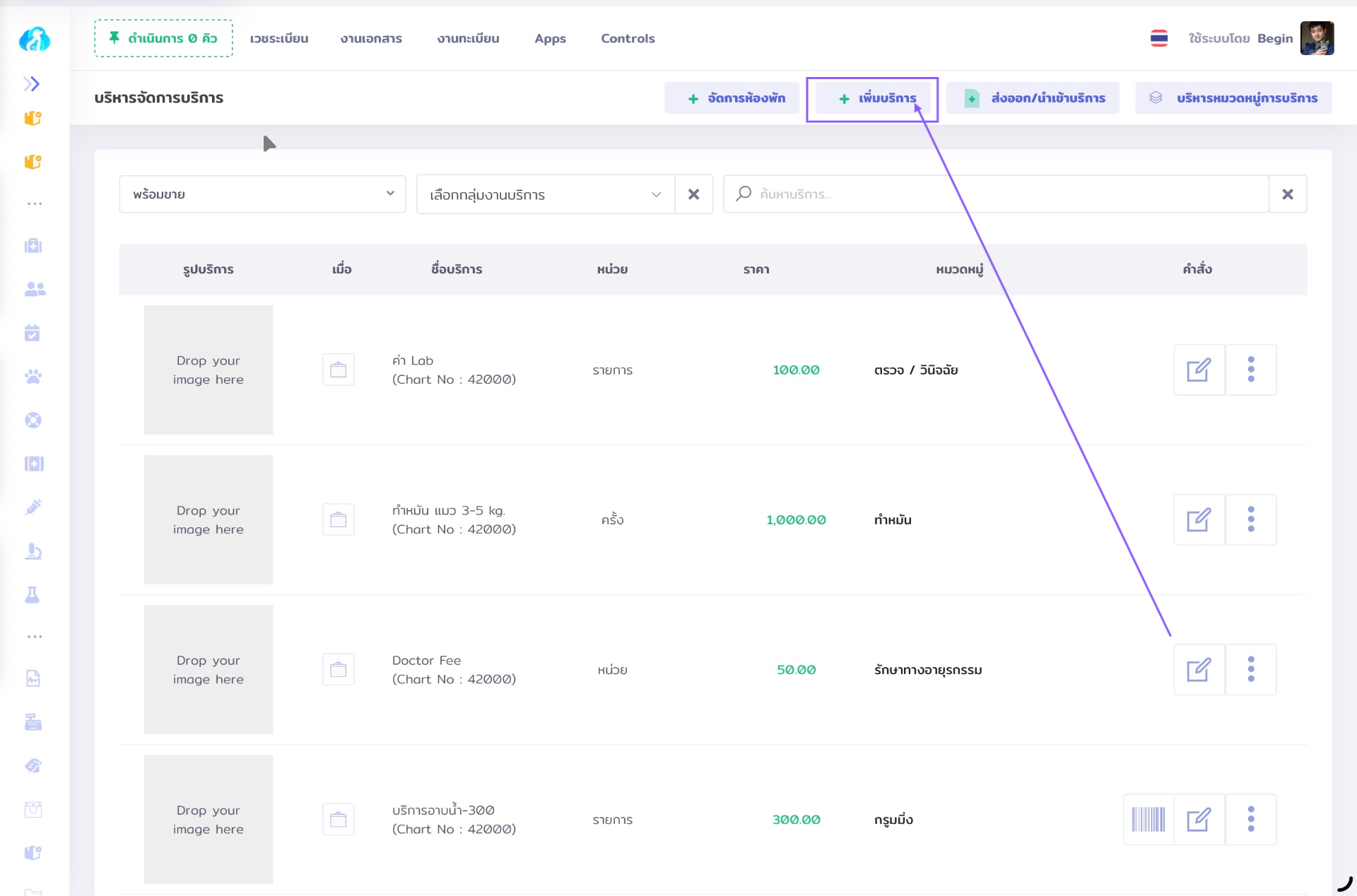Viewport: 1357px width, 896px height.
Task: Click the syringe icon in sidebar
Action: coord(33,507)
